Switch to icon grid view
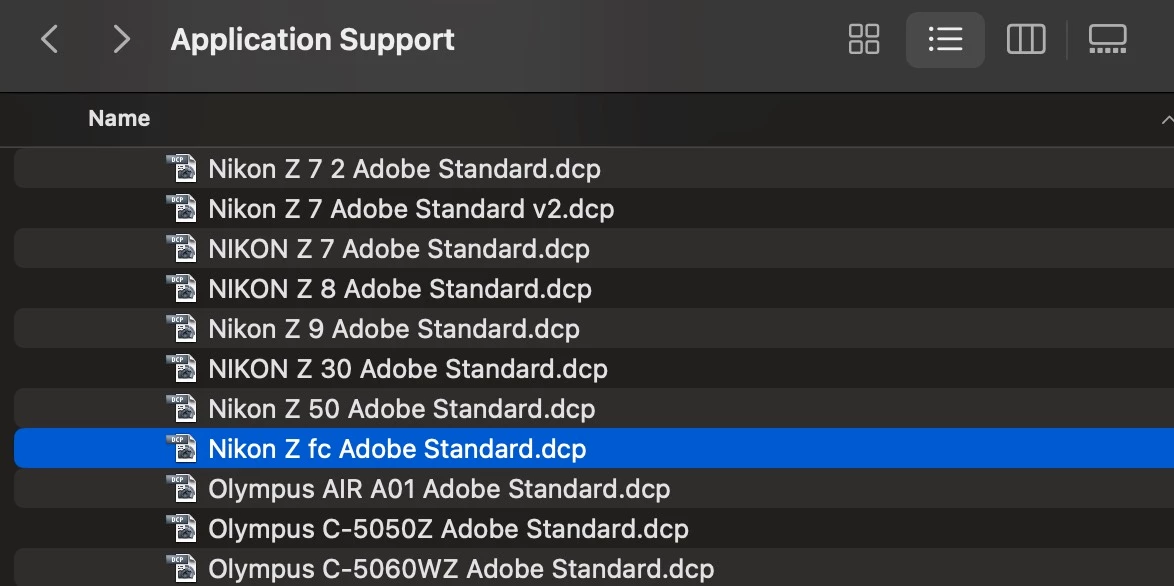1174x586 pixels. 863,40
